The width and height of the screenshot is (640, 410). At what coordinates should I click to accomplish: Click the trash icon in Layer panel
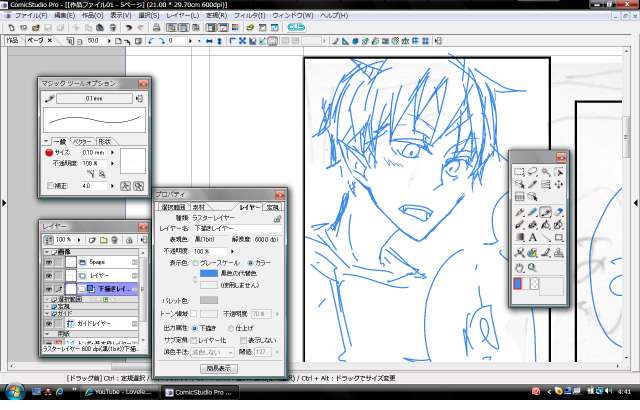115,240
